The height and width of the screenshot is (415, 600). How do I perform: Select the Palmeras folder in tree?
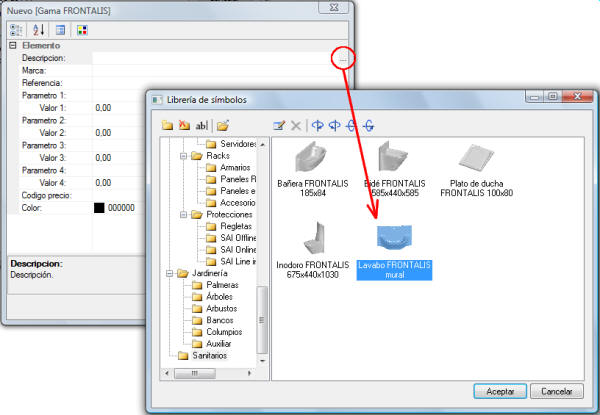[x=215, y=285]
